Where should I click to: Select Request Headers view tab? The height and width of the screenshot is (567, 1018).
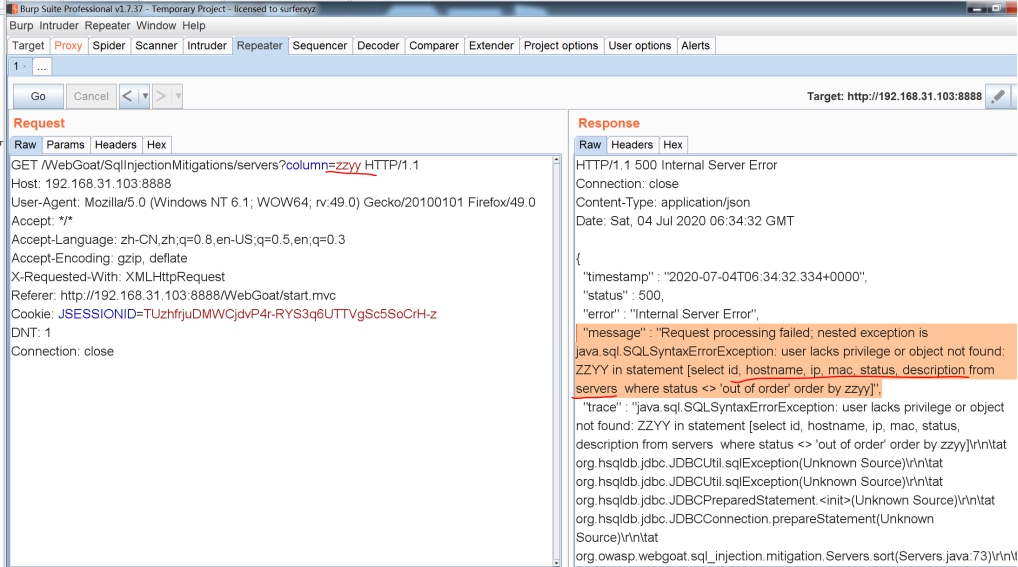click(x=116, y=145)
